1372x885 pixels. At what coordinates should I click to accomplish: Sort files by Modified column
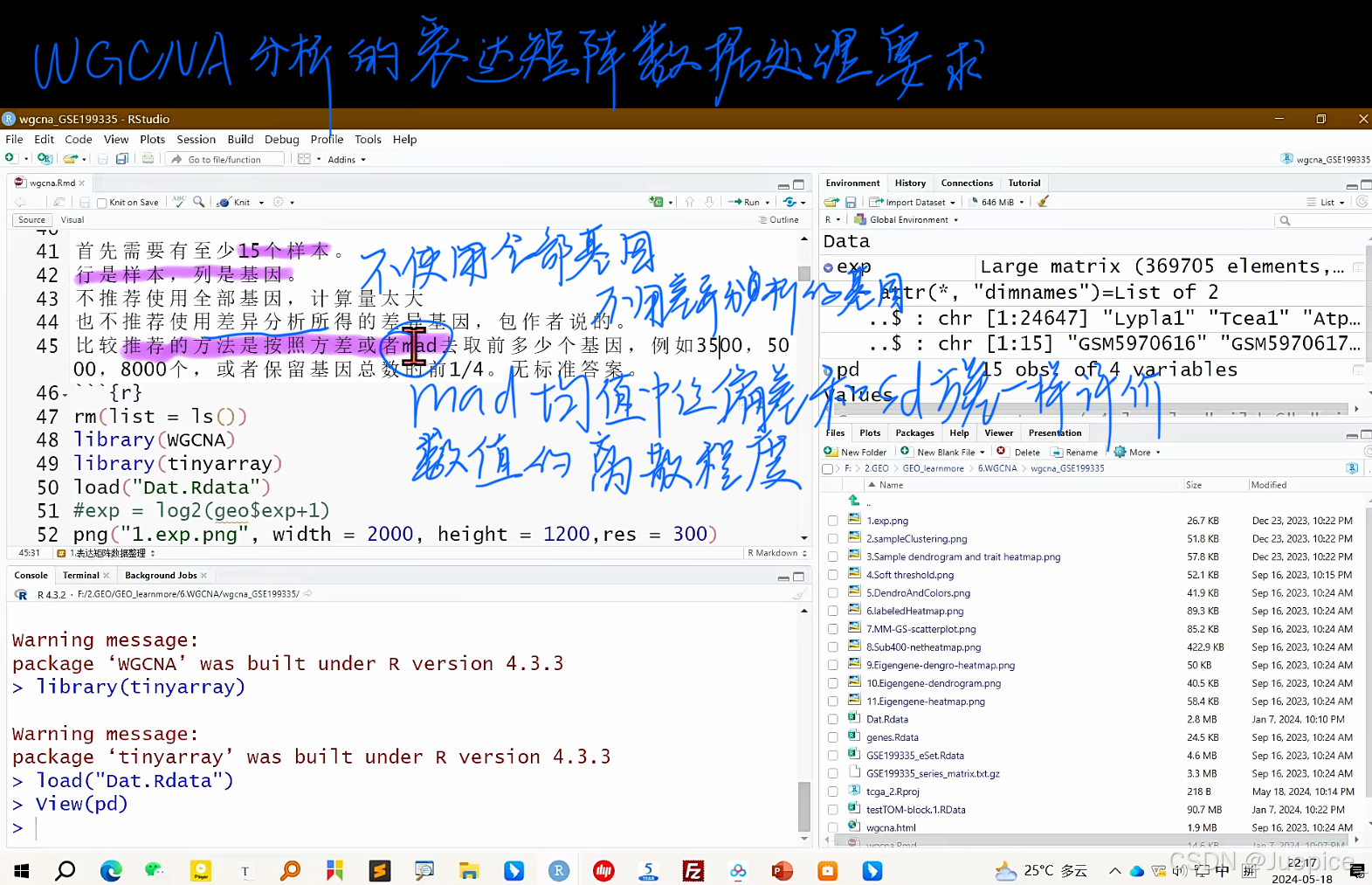1268,485
